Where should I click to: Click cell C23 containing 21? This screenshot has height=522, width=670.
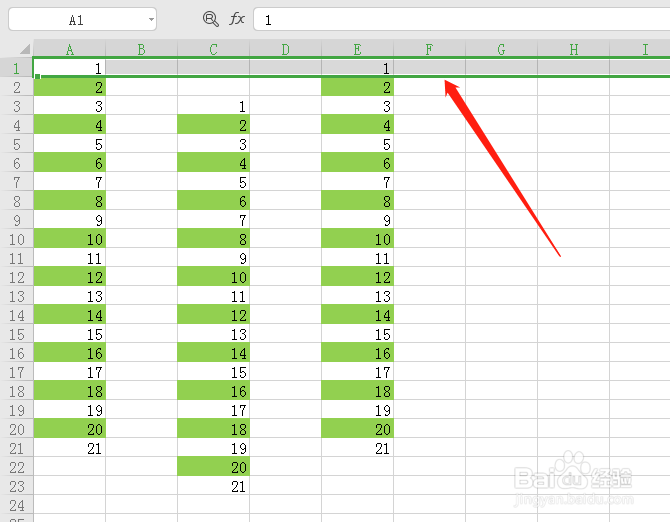(213, 486)
